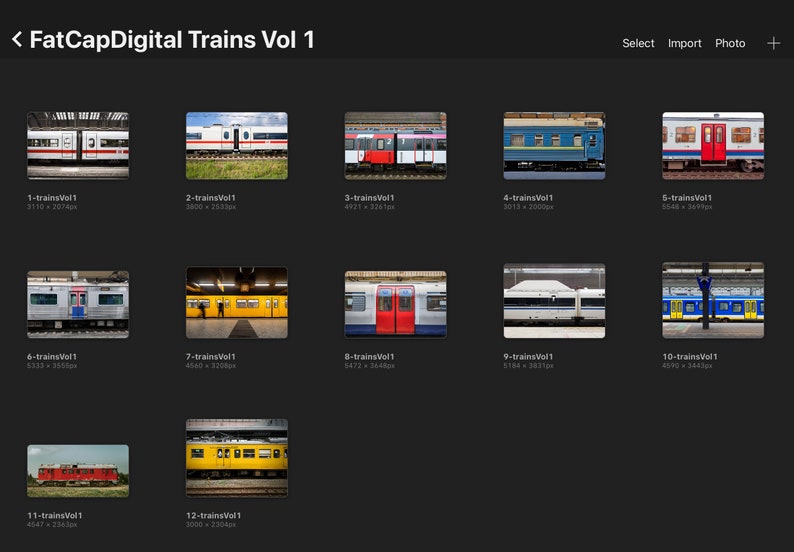This screenshot has width=794, height=552.
Task: Click the 2-trainsVol1 name label
Action: (x=211, y=198)
